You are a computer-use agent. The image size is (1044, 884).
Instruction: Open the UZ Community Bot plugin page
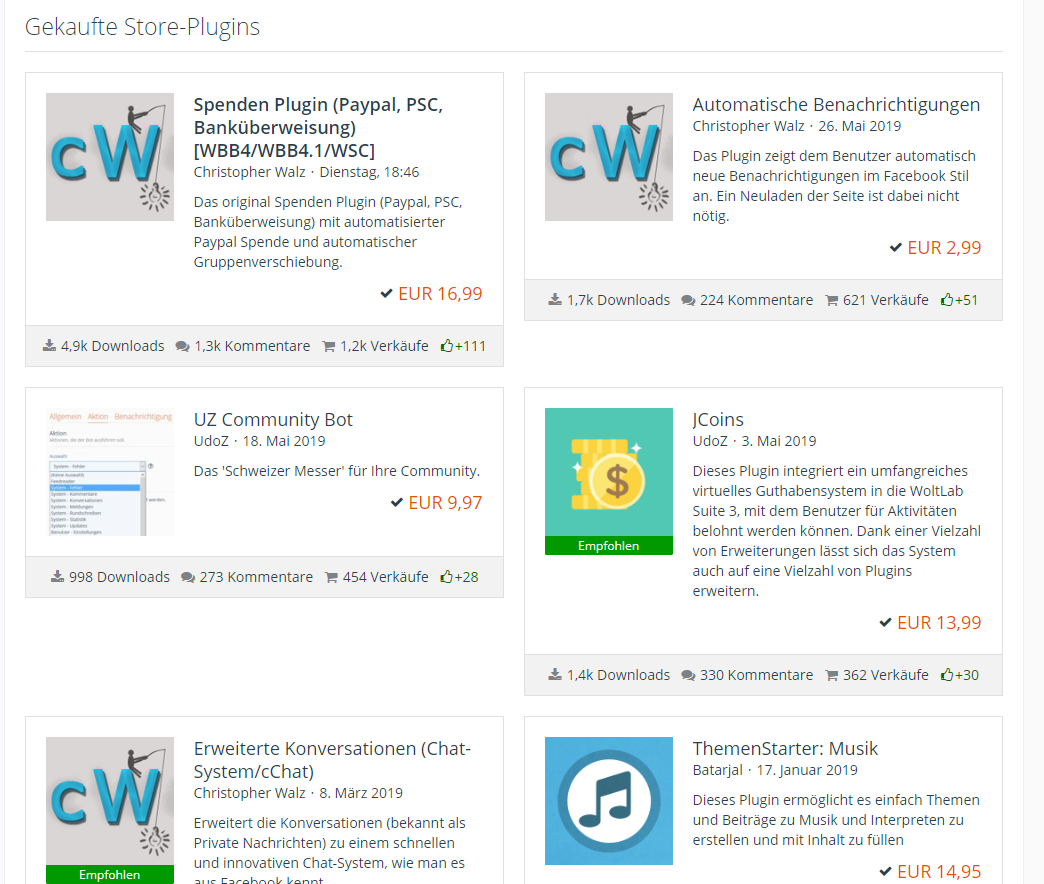click(x=273, y=420)
